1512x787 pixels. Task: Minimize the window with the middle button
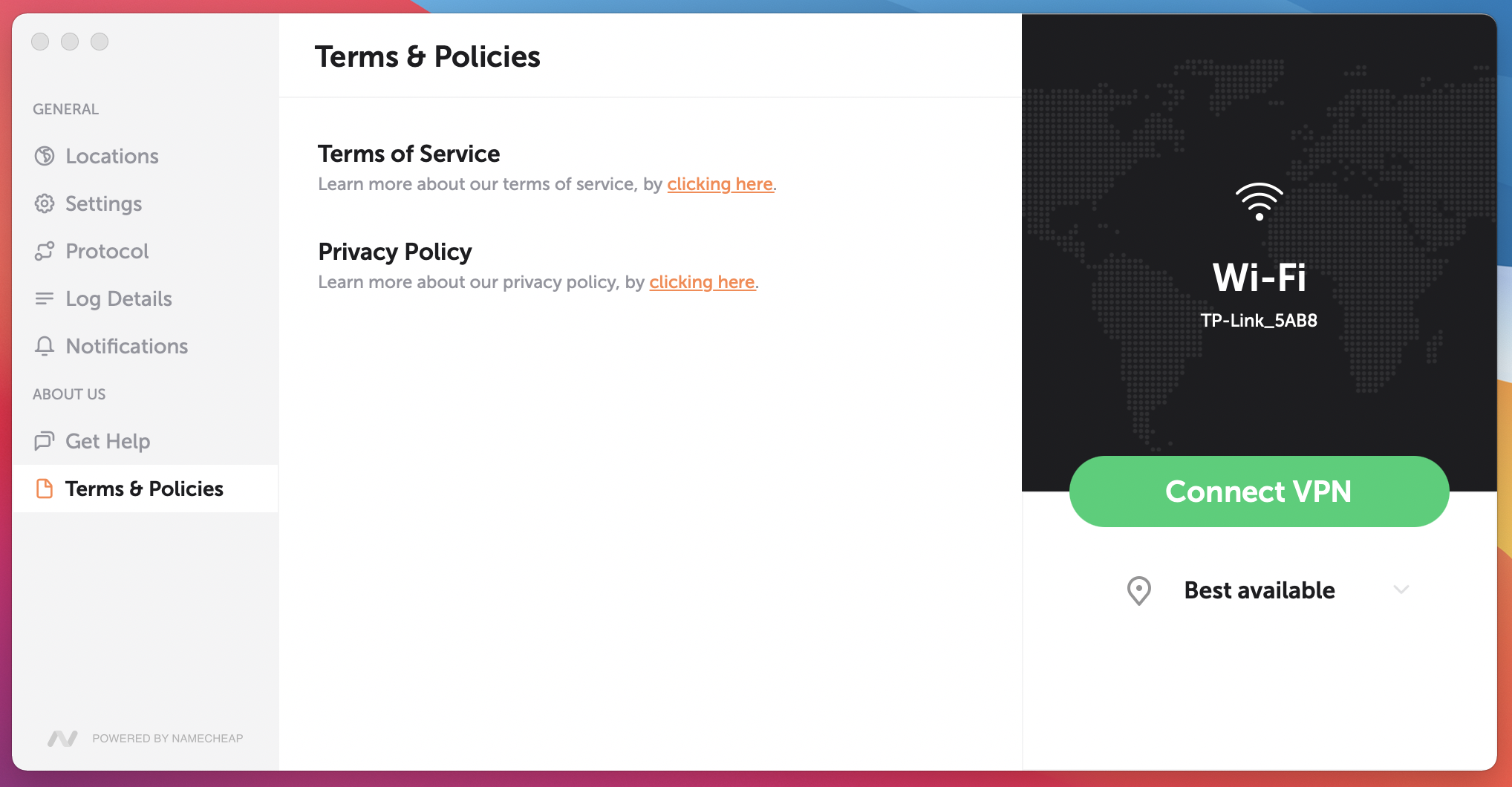tap(70, 42)
